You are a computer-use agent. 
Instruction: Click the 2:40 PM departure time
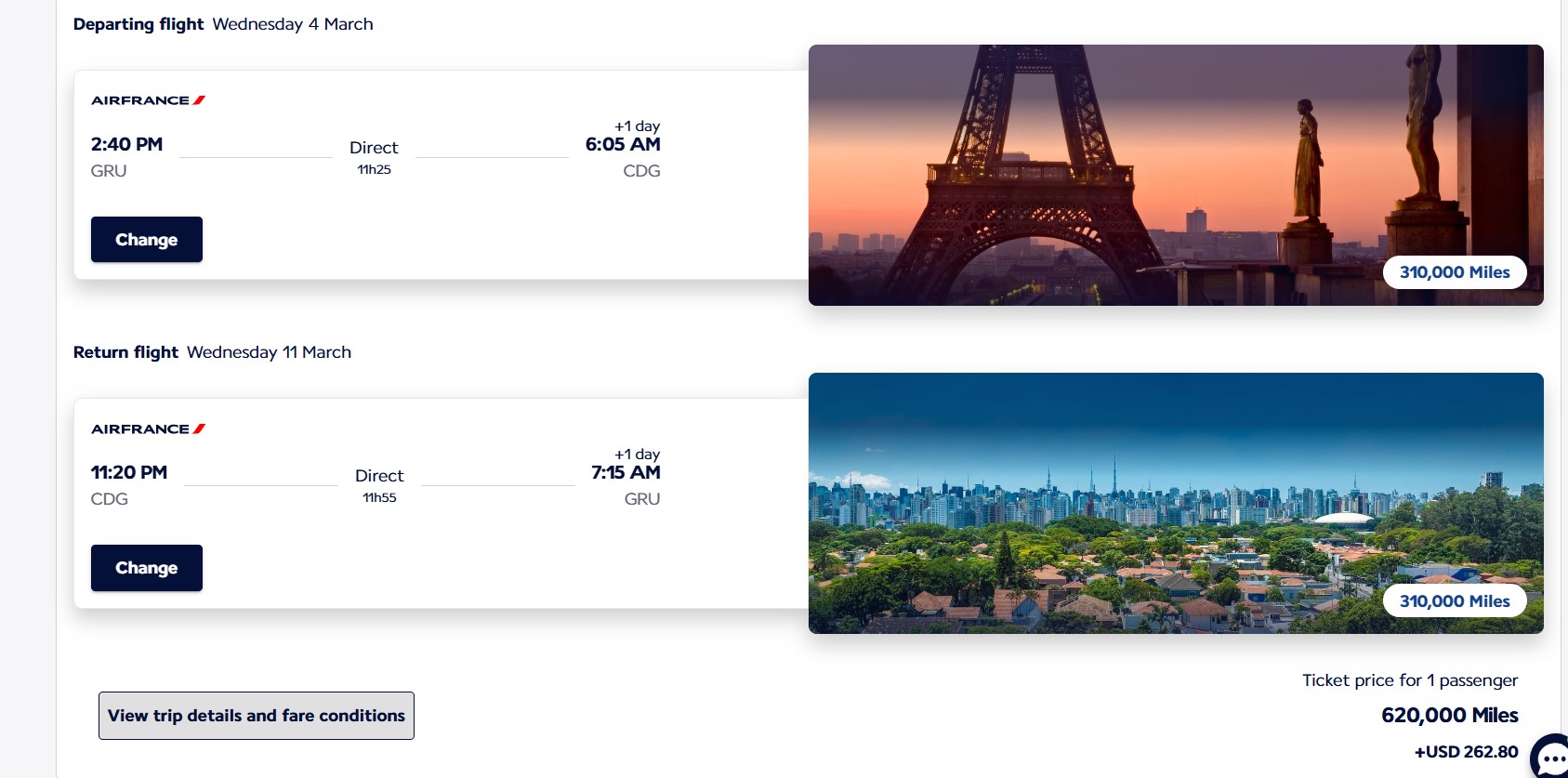(x=126, y=144)
